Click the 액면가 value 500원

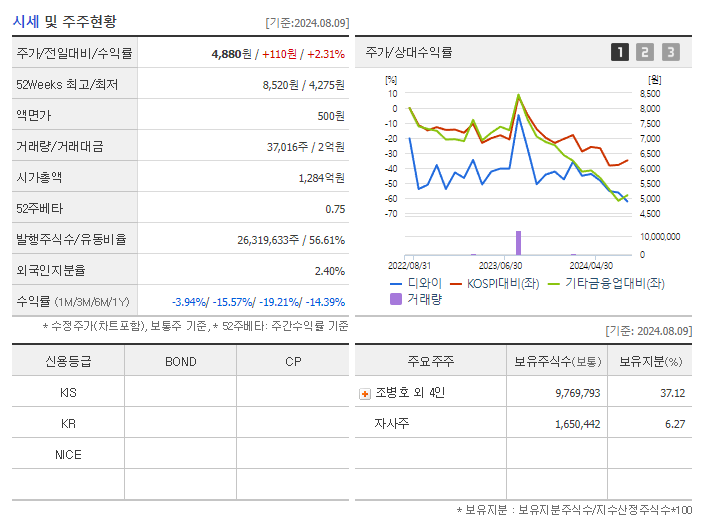pyautogui.click(x=331, y=116)
